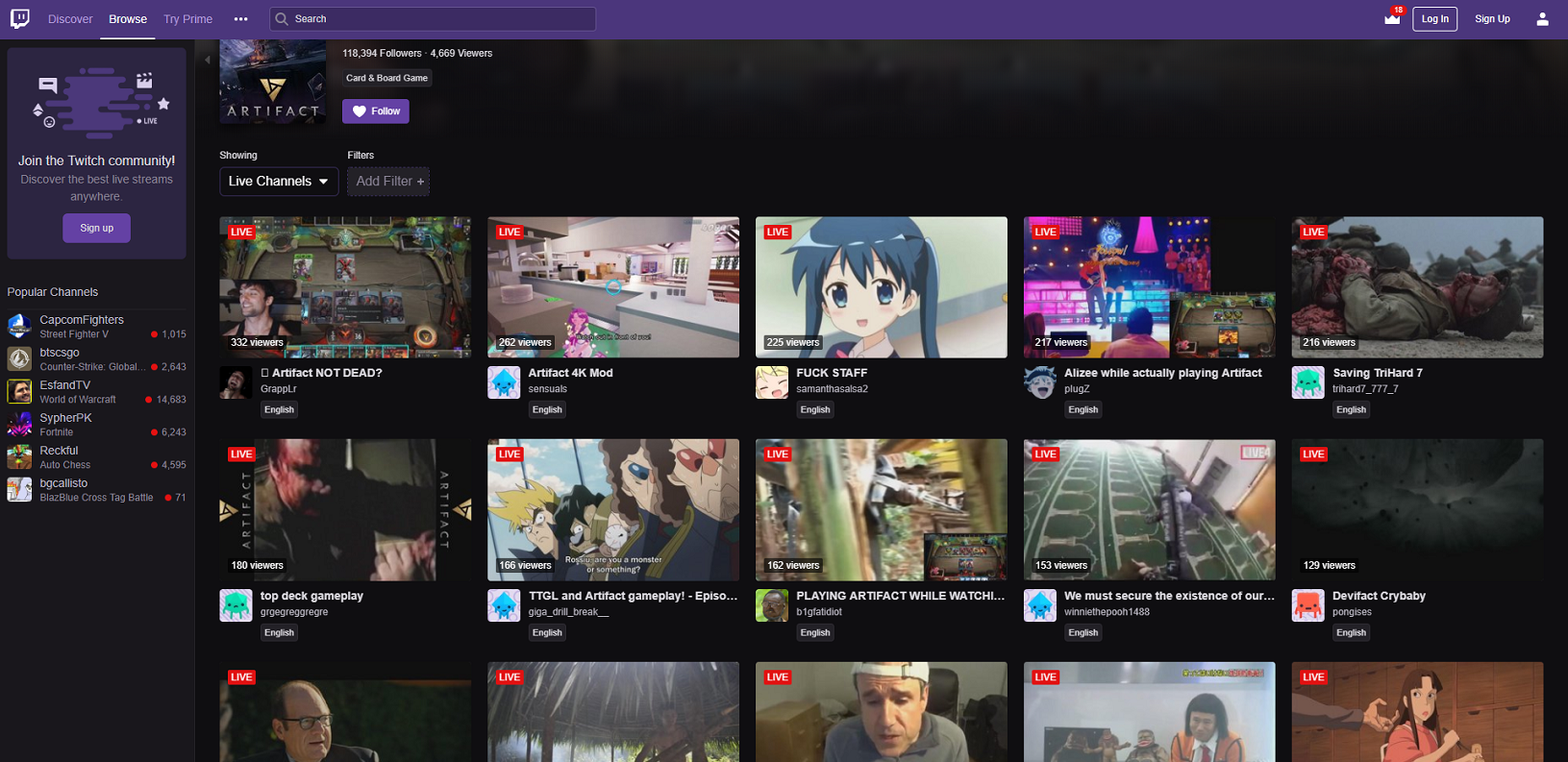Click GrappLr avatar icon
The image size is (1568, 762).
click(x=236, y=382)
